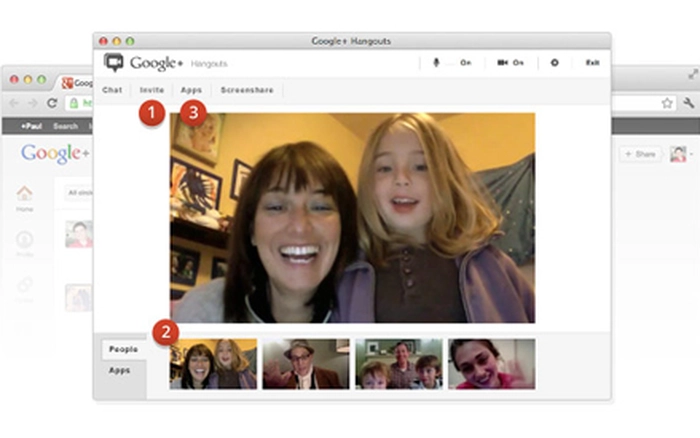Select thumbnail of woman and girl
700x438 pixels.
213,364
